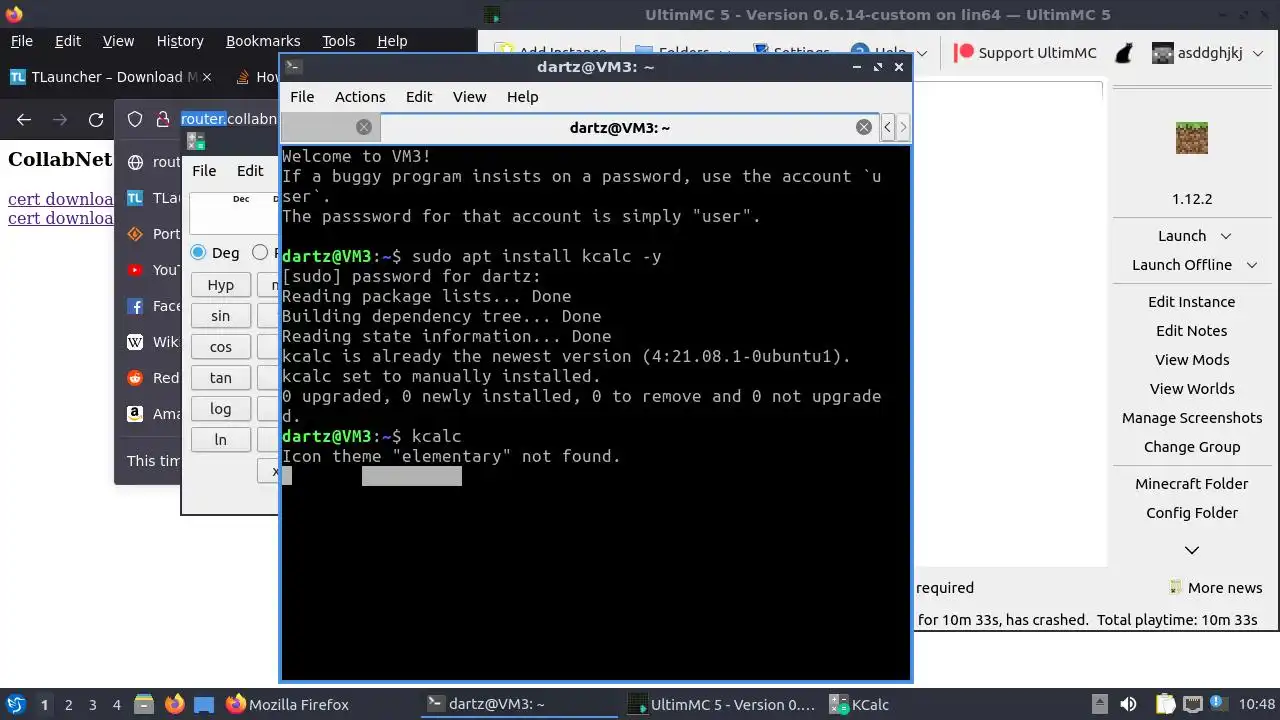The width and height of the screenshot is (1280, 720).
Task: Select the Minecraft grass block instance icon
Action: (x=1192, y=138)
